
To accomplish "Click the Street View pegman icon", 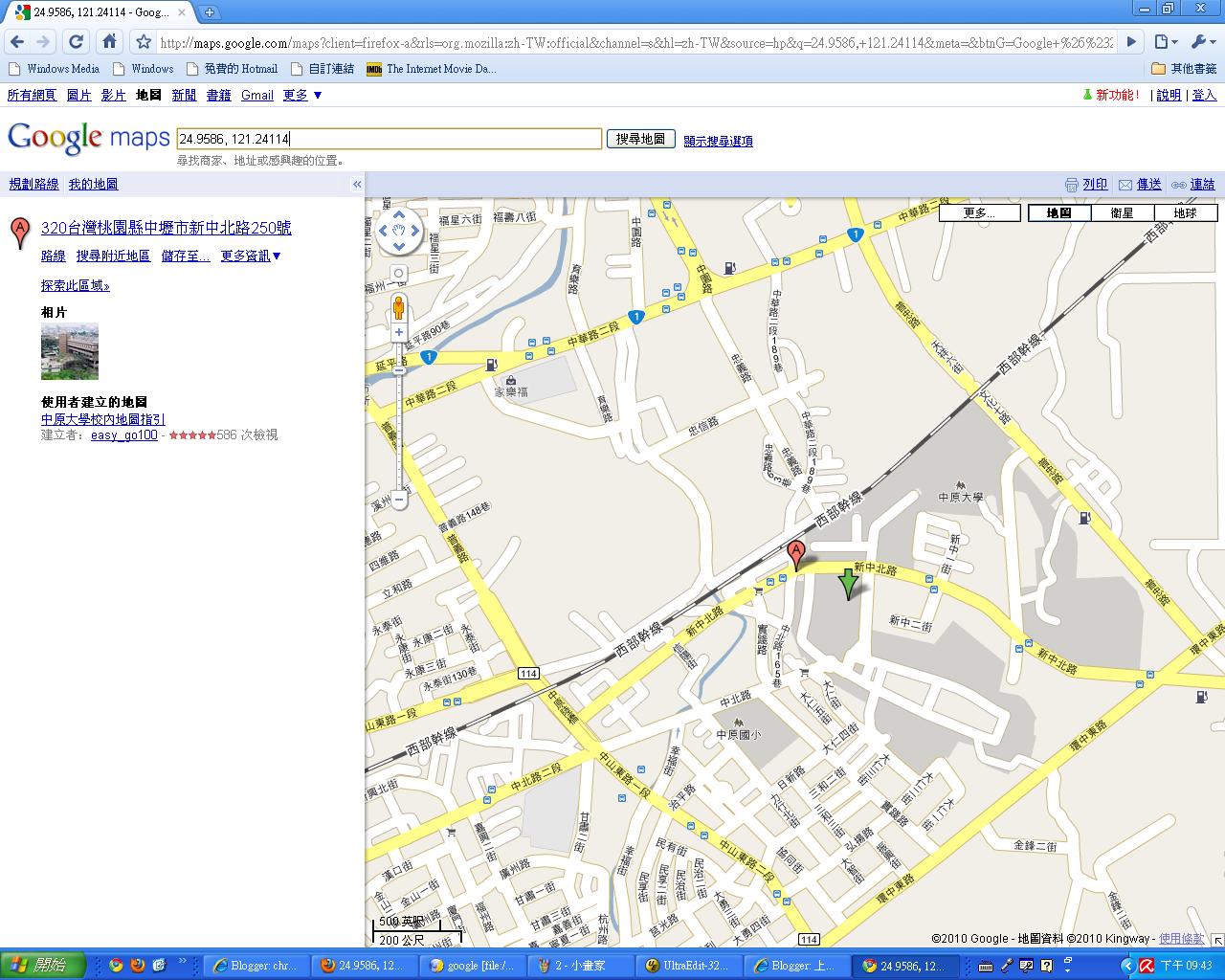I will pos(399,308).
